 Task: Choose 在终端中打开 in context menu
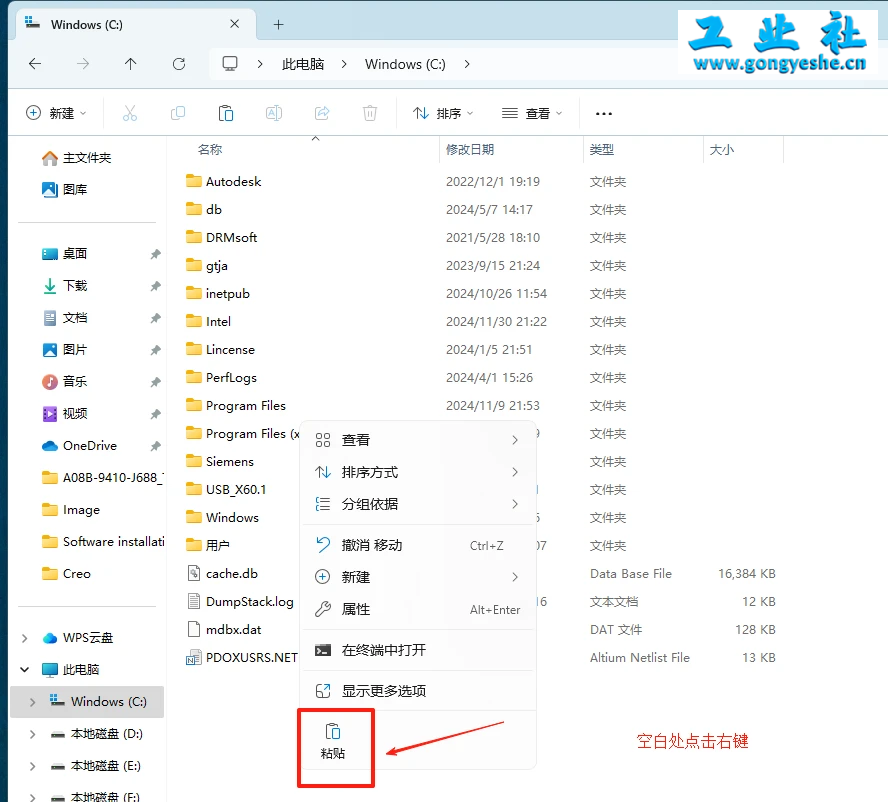418,650
